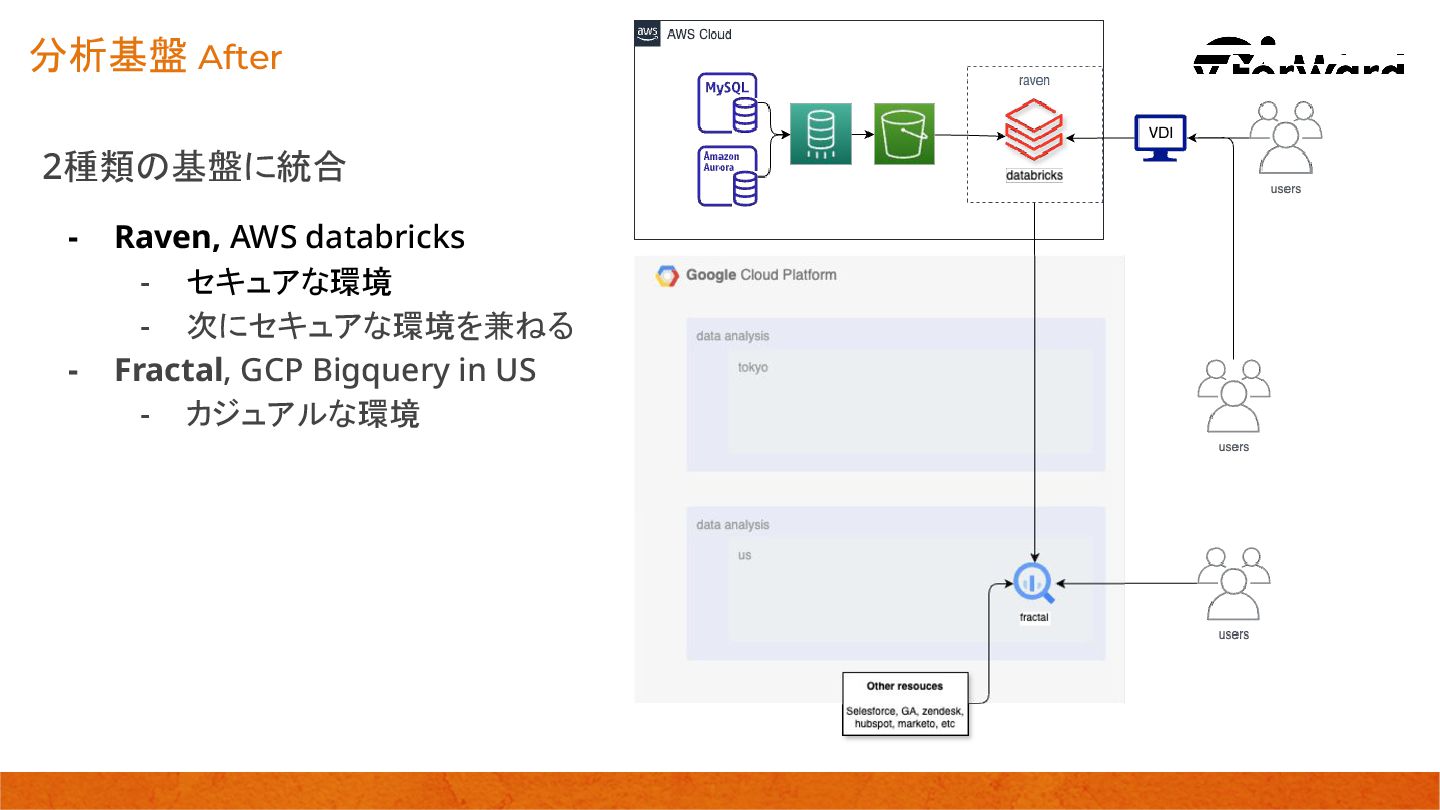The width and height of the screenshot is (1440, 810).
Task: Click the us region label
Action: click(x=745, y=555)
